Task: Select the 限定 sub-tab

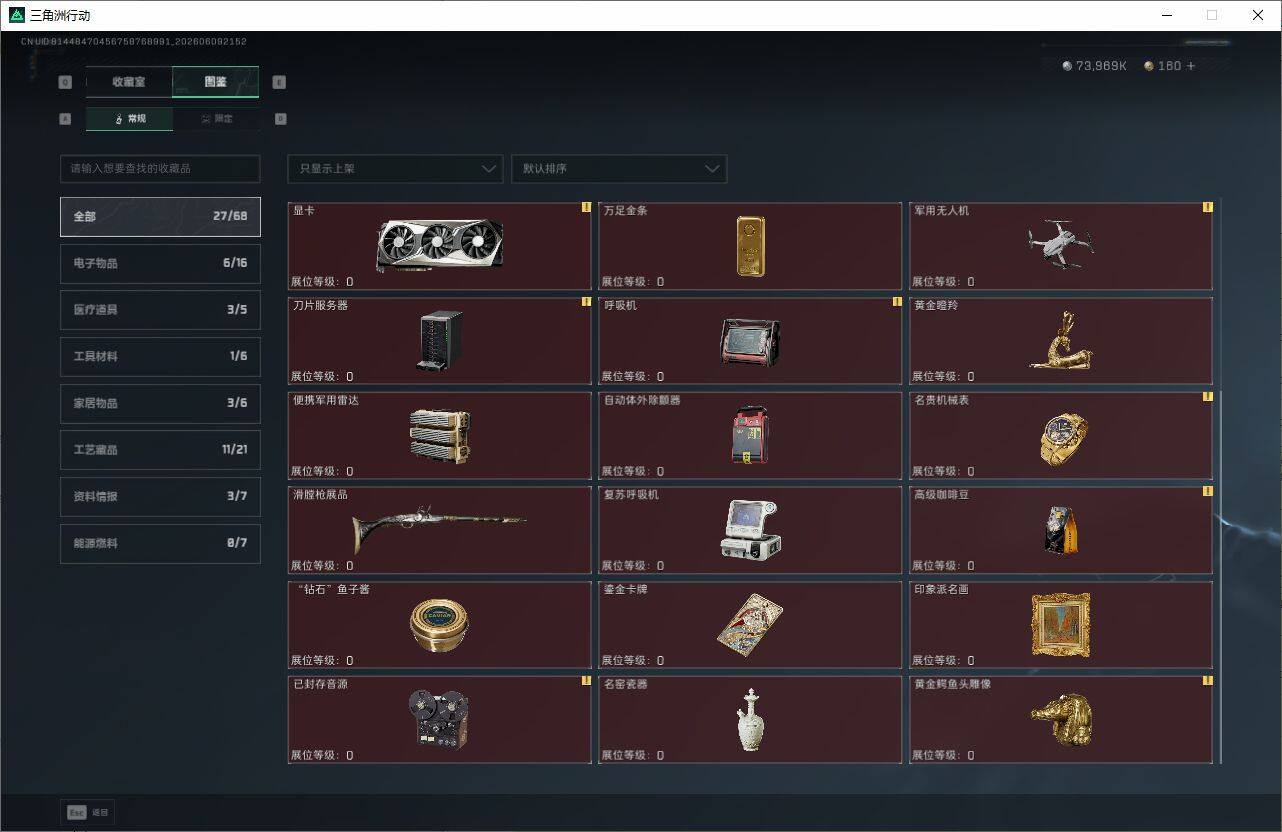Action: point(216,118)
